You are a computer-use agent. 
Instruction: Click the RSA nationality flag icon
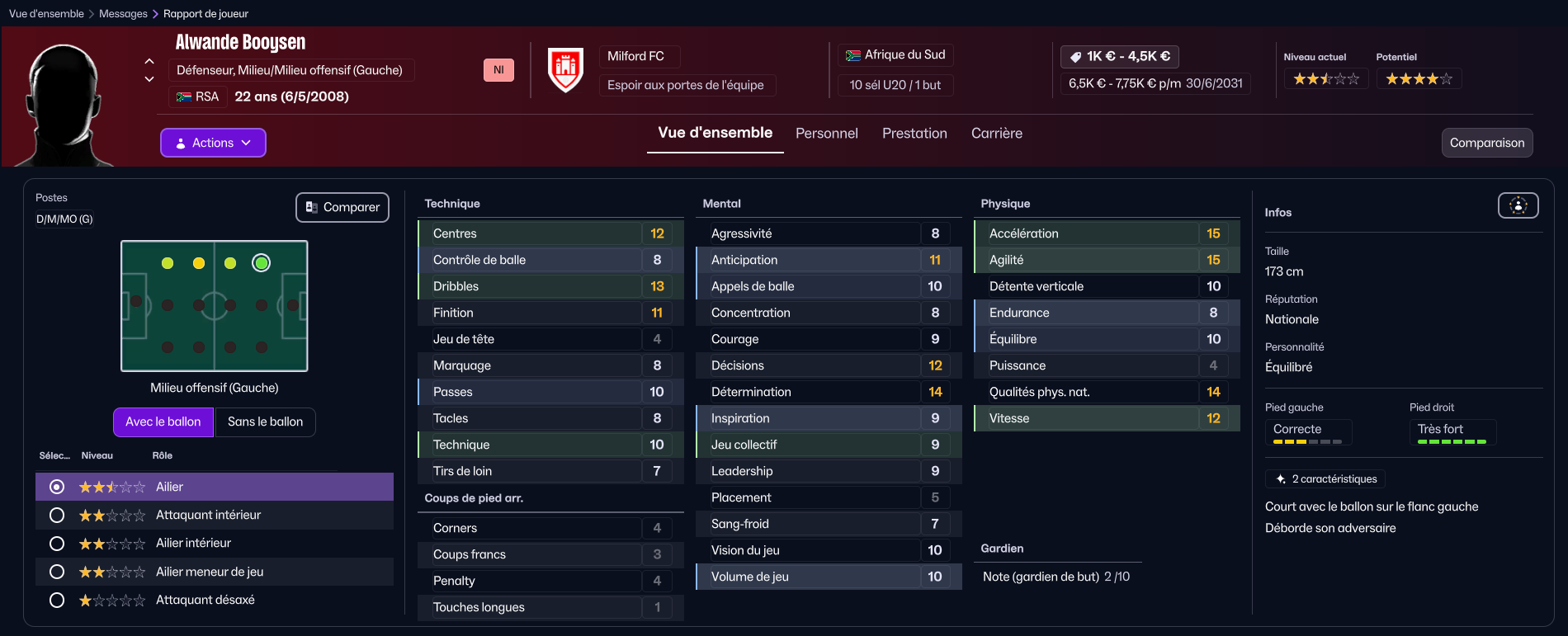tap(184, 97)
